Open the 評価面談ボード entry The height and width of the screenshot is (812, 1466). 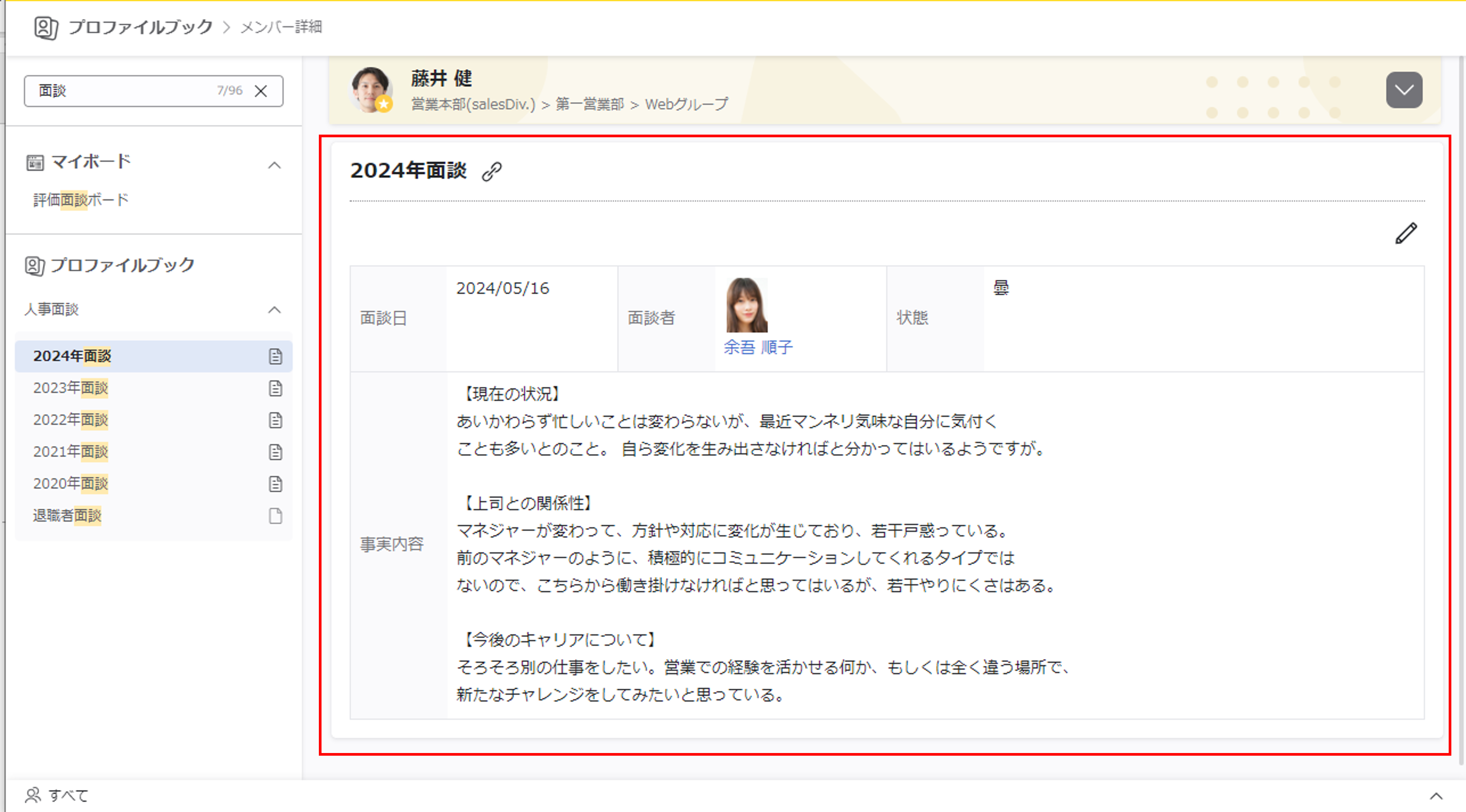pyautogui.click(x=81, y=200)
